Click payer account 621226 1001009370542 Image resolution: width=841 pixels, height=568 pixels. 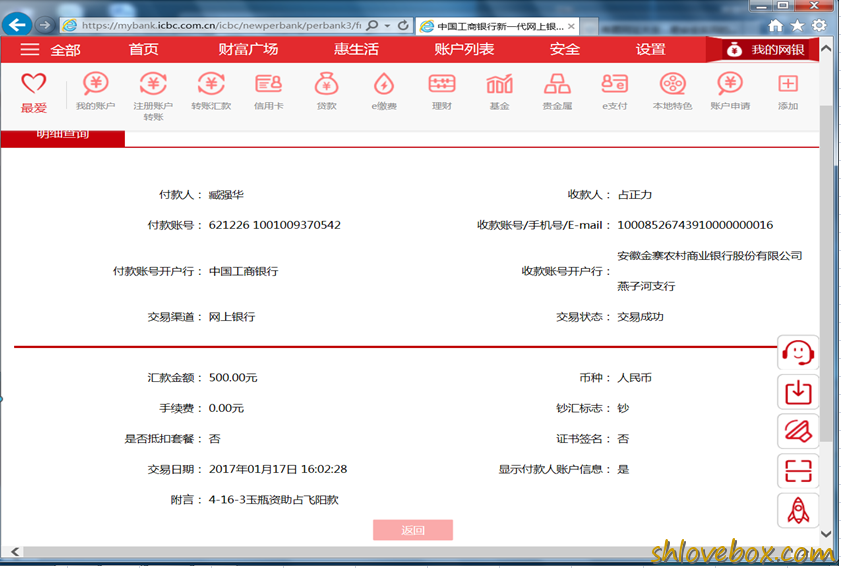275,225
